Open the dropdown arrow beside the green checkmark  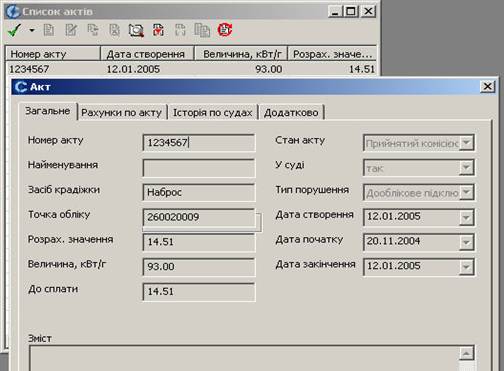(32, 30)
